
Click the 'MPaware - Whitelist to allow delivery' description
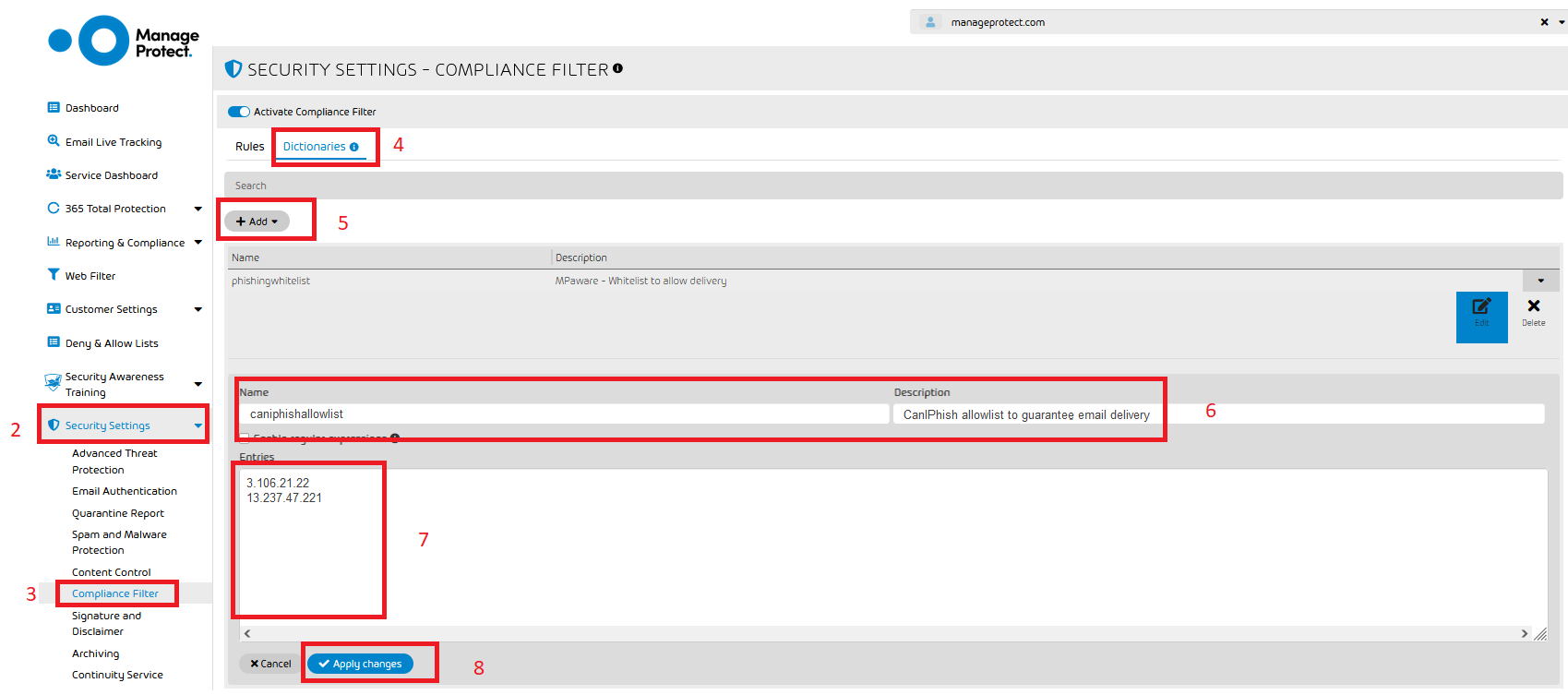pos(640,281)
